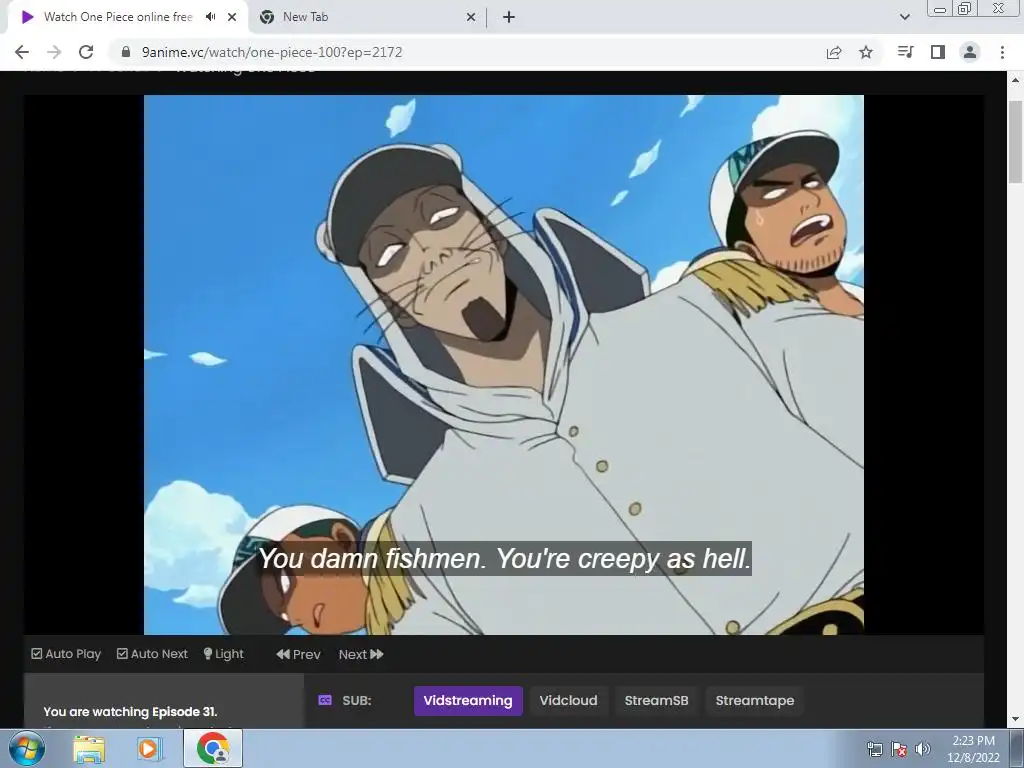The width and height of the screenshot is (1024, 768).
Task: Open the taskbar clock and date
Action: coord(973,749)
